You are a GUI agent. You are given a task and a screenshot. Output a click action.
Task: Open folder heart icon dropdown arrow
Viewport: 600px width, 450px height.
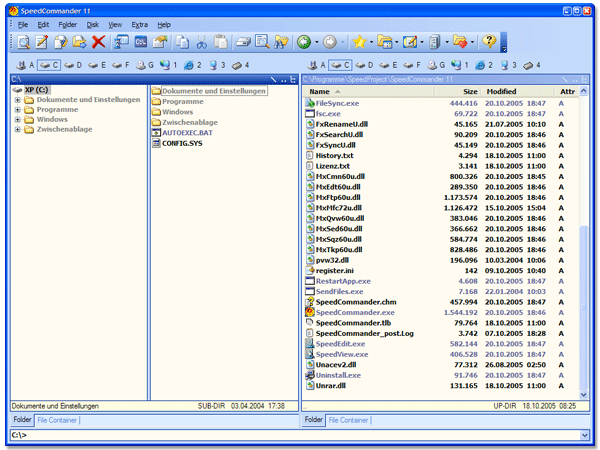point(472,42)
